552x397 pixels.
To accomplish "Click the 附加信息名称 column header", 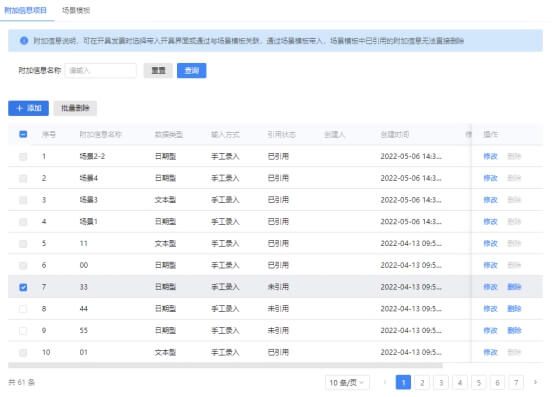I will tap(100, 134).
